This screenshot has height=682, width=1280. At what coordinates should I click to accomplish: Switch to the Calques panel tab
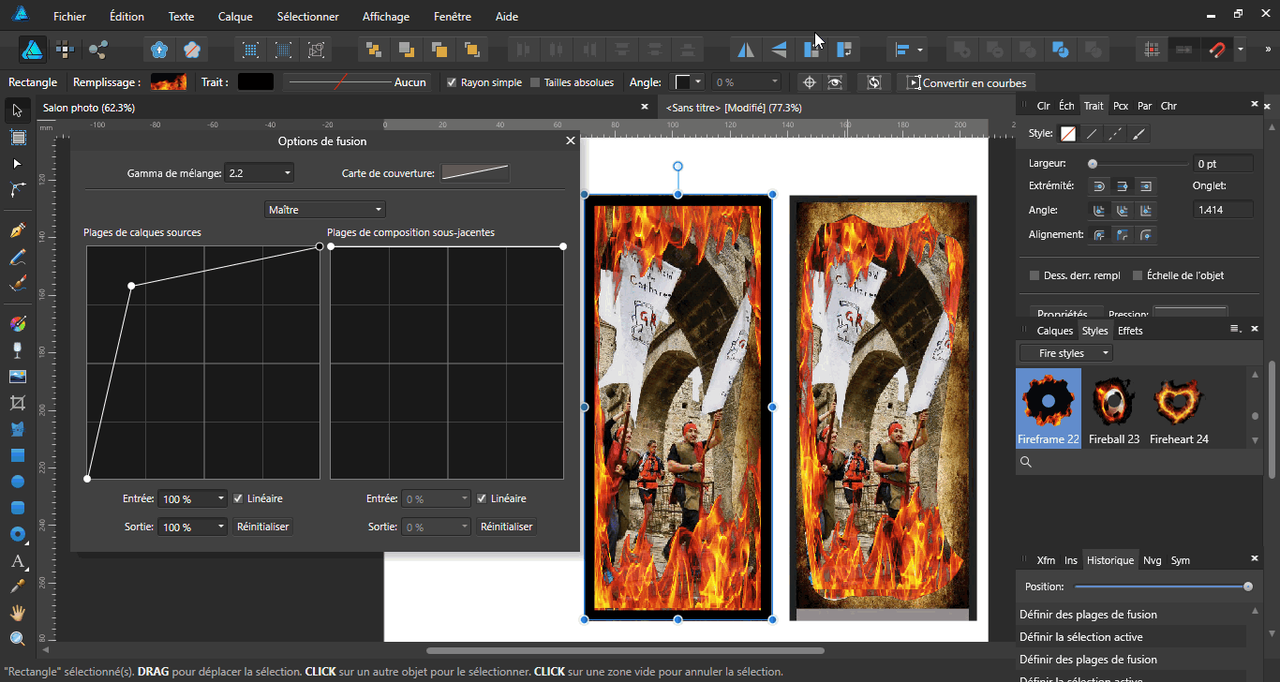(1054, 330)
